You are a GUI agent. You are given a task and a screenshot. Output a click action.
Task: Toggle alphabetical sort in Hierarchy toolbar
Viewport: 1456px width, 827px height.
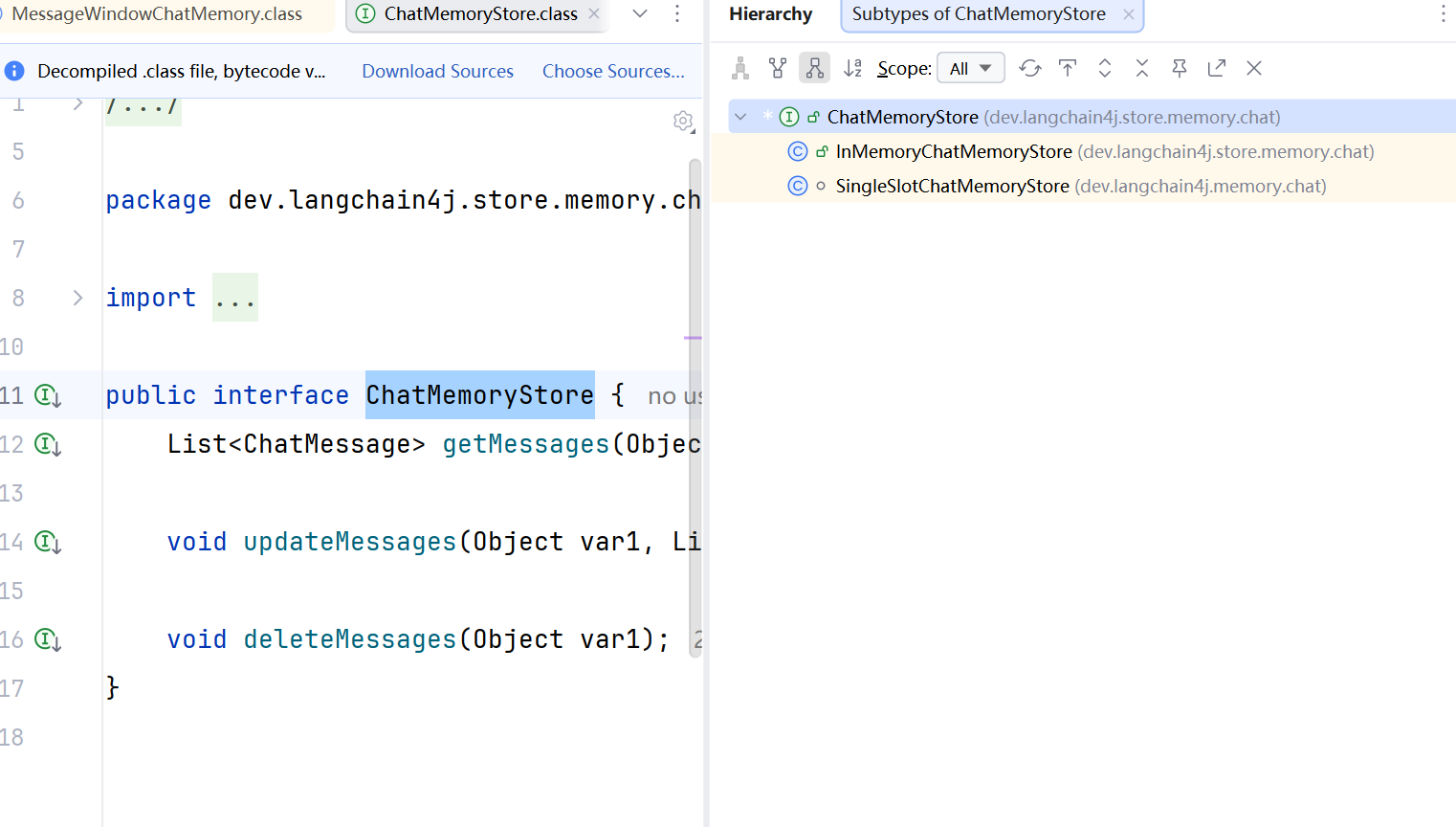click(852, 68)
